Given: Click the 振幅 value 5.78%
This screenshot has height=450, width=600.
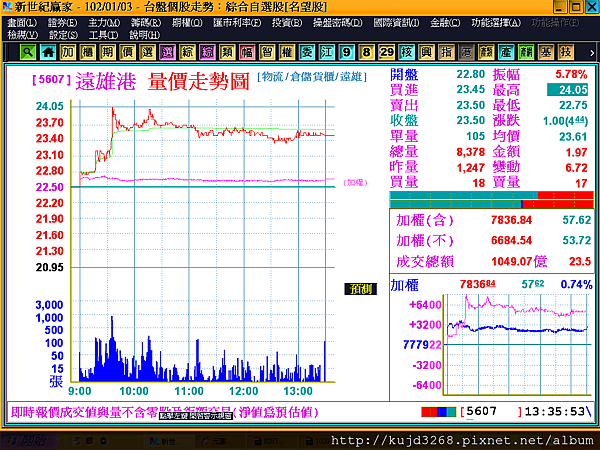Looking at the screenshot, I should point(571,74).
